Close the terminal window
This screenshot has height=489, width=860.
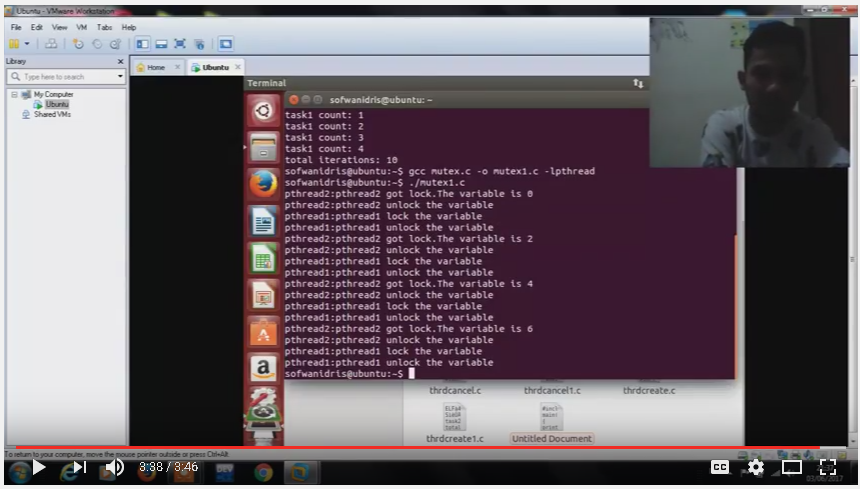[293, 100]
